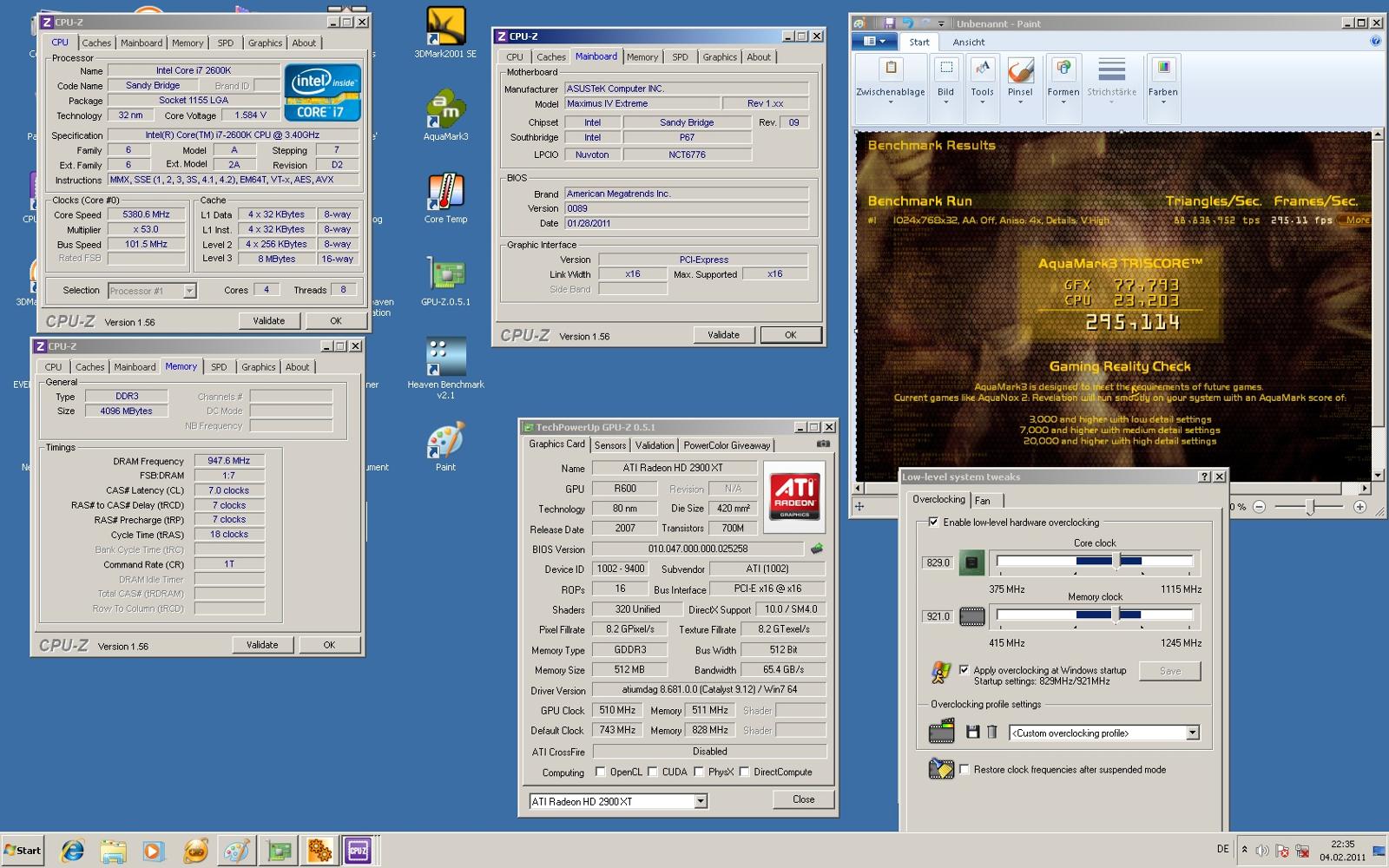Click OK in the Mainboard CPU-Z window
Screen dimensions: 1389x868
tap(791, 335)
